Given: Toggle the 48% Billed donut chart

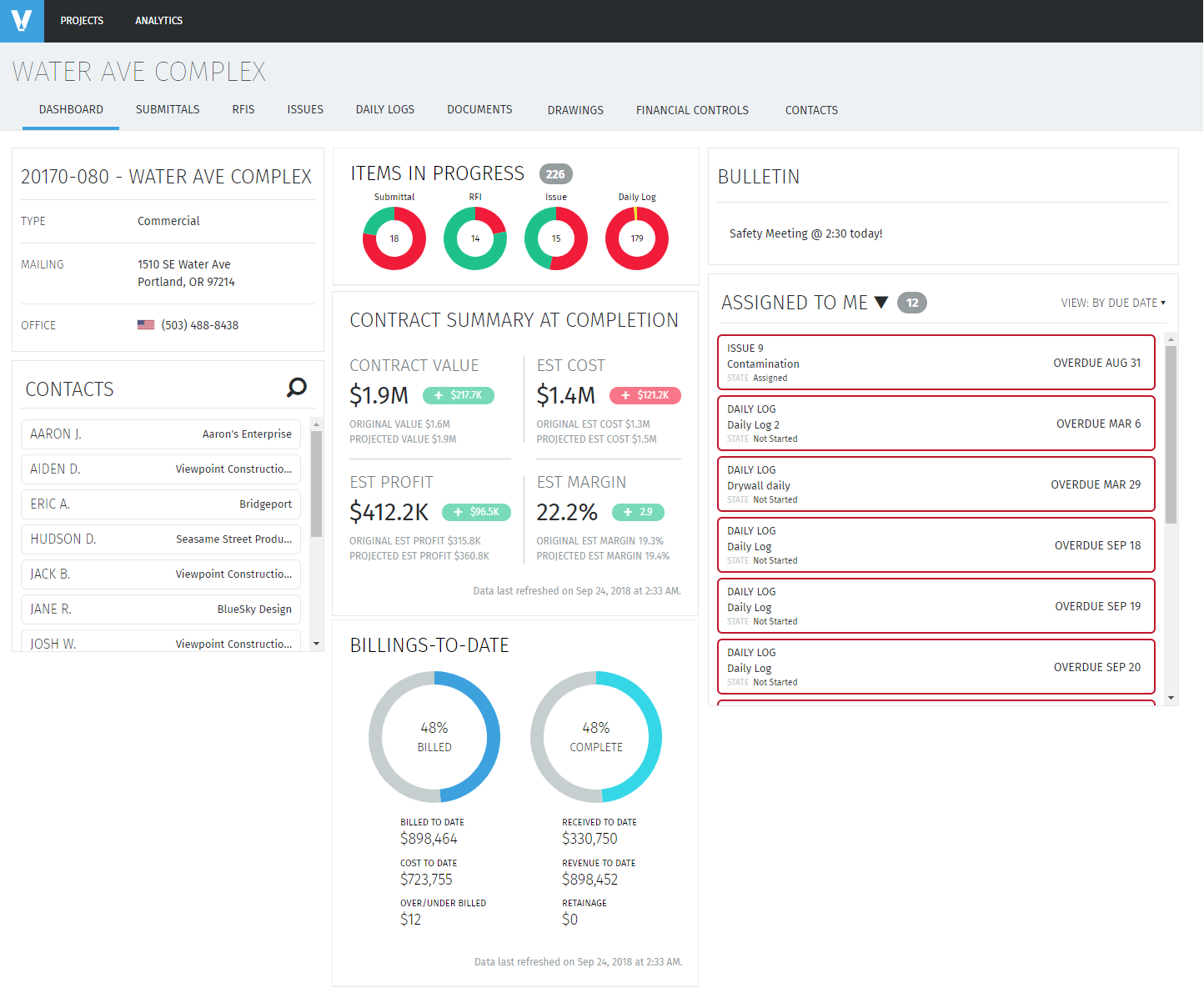Looking at the screenshot, I should pos(434,737).
